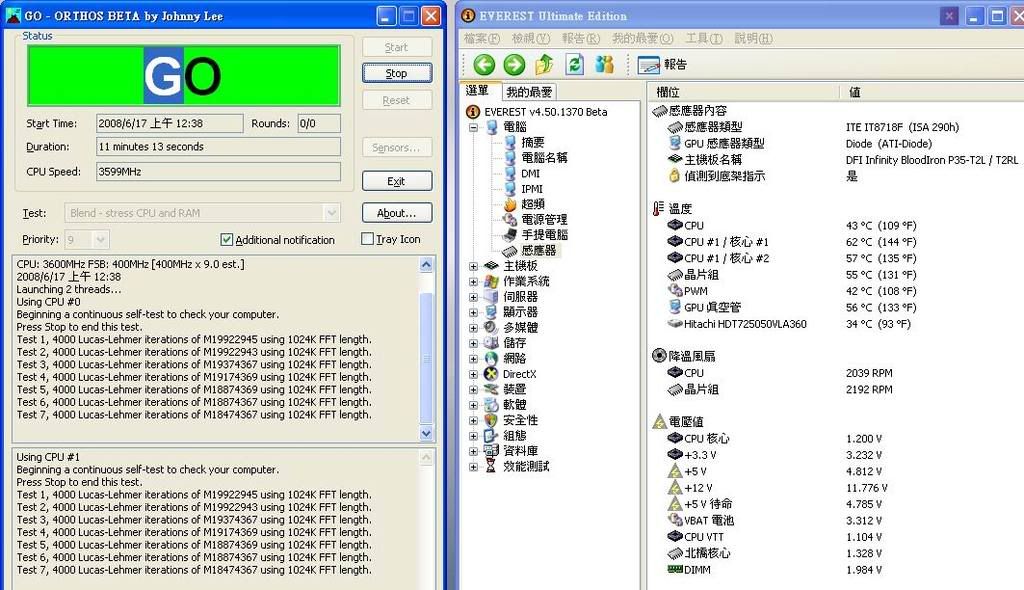The height and width of the screenshot is (590, 1024).
Task: Open the 說明(H) menu in EVEREST
Action: point(754,39)
